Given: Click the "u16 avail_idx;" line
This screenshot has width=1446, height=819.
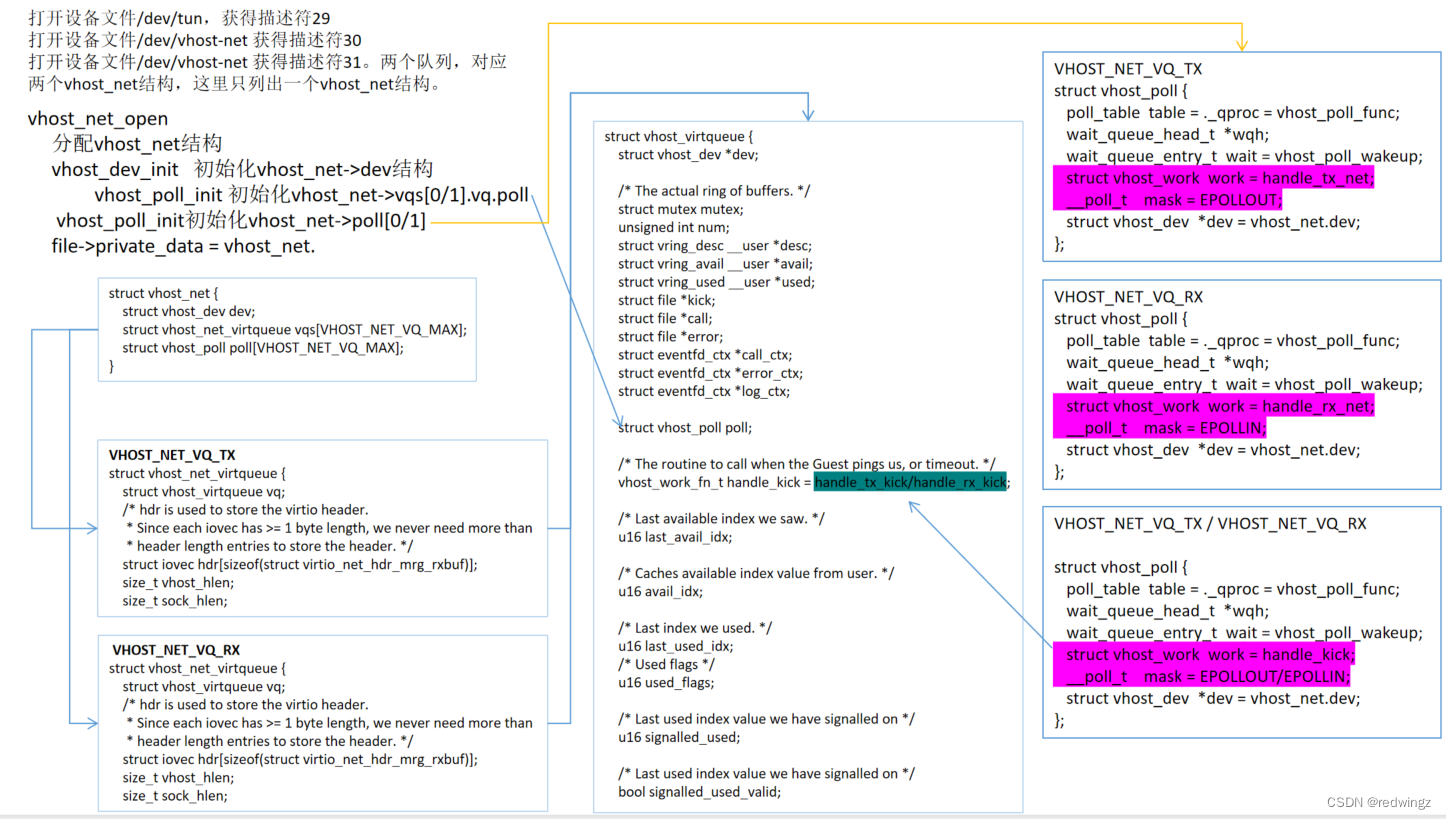Looking at the screenshot, I should click(660, 591).
